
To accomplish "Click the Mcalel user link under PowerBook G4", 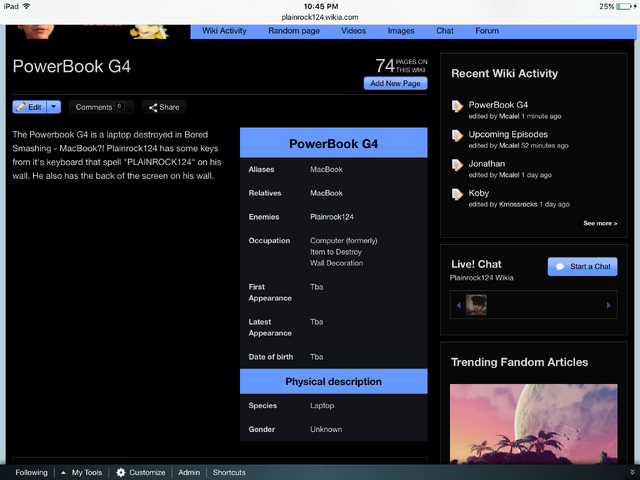I will [x=509, y=116].
